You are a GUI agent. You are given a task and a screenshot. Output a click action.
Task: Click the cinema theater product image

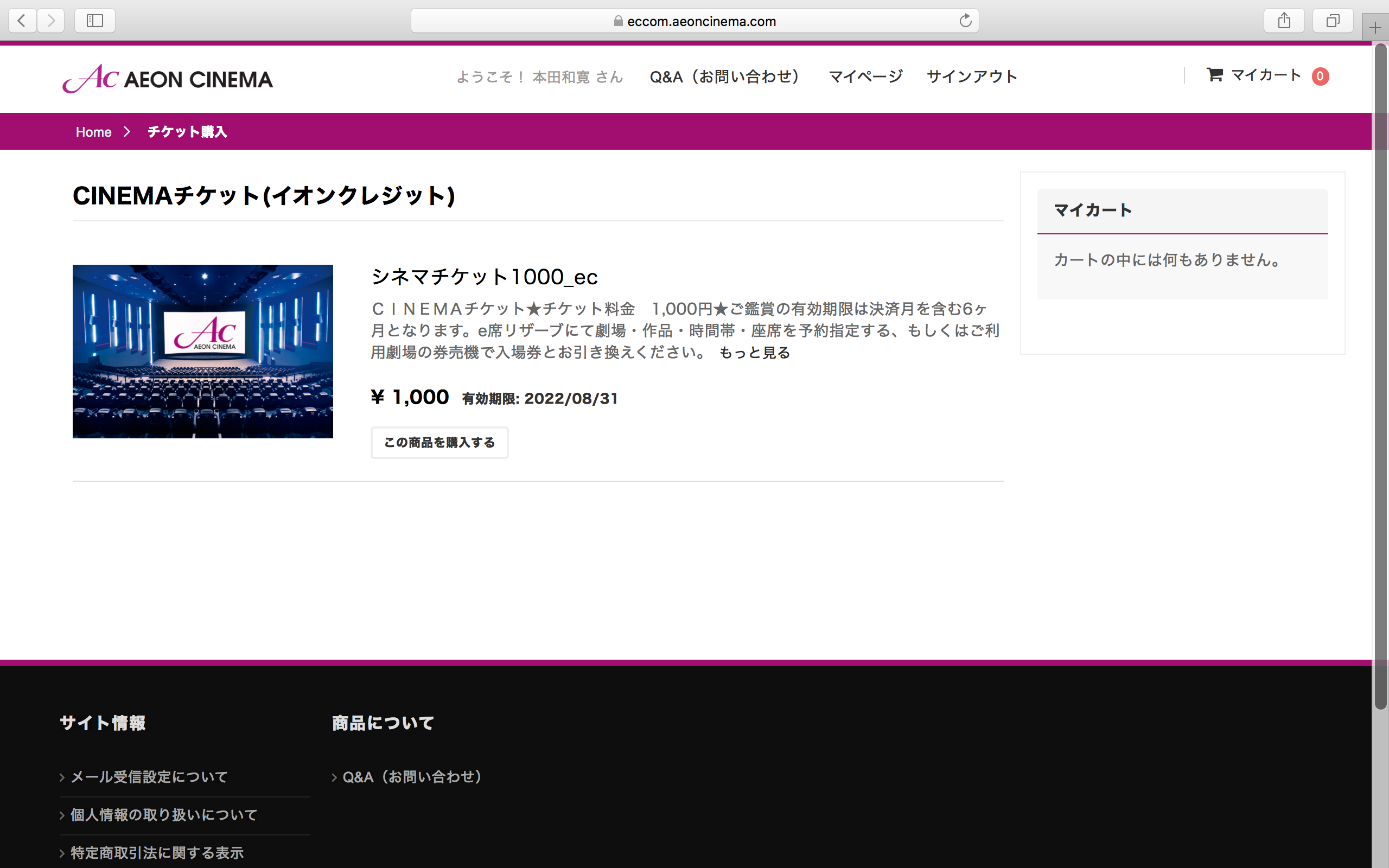point(202,352)
